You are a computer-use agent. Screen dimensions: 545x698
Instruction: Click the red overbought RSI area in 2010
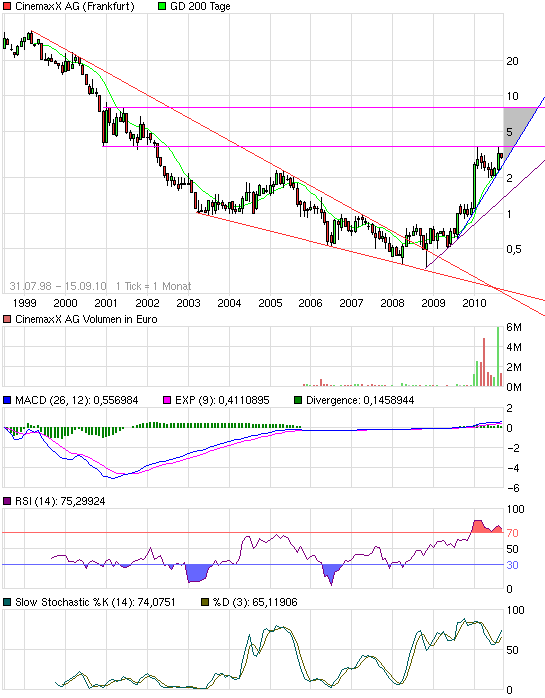pos(486,527)
